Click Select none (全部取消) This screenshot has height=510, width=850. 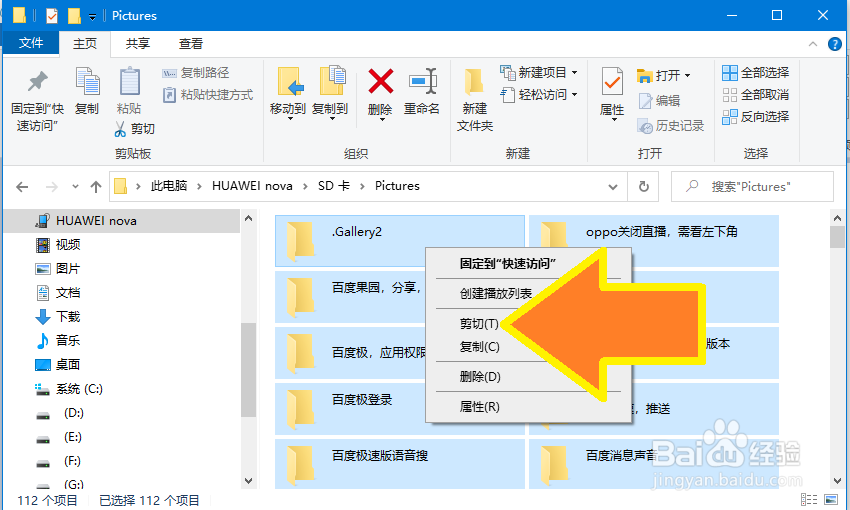tap(756, 95)
